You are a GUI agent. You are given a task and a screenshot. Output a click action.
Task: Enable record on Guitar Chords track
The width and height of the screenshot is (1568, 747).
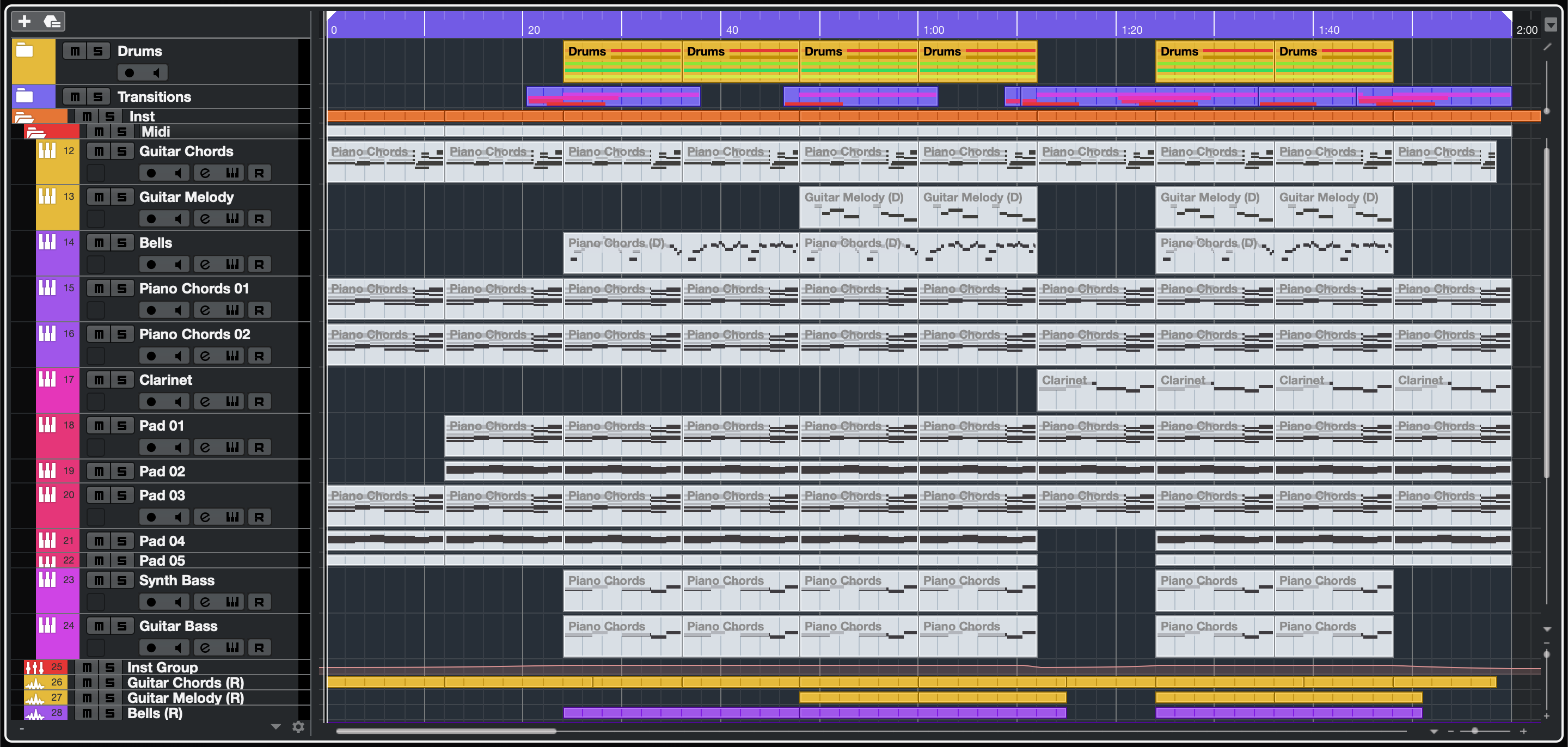151,174
